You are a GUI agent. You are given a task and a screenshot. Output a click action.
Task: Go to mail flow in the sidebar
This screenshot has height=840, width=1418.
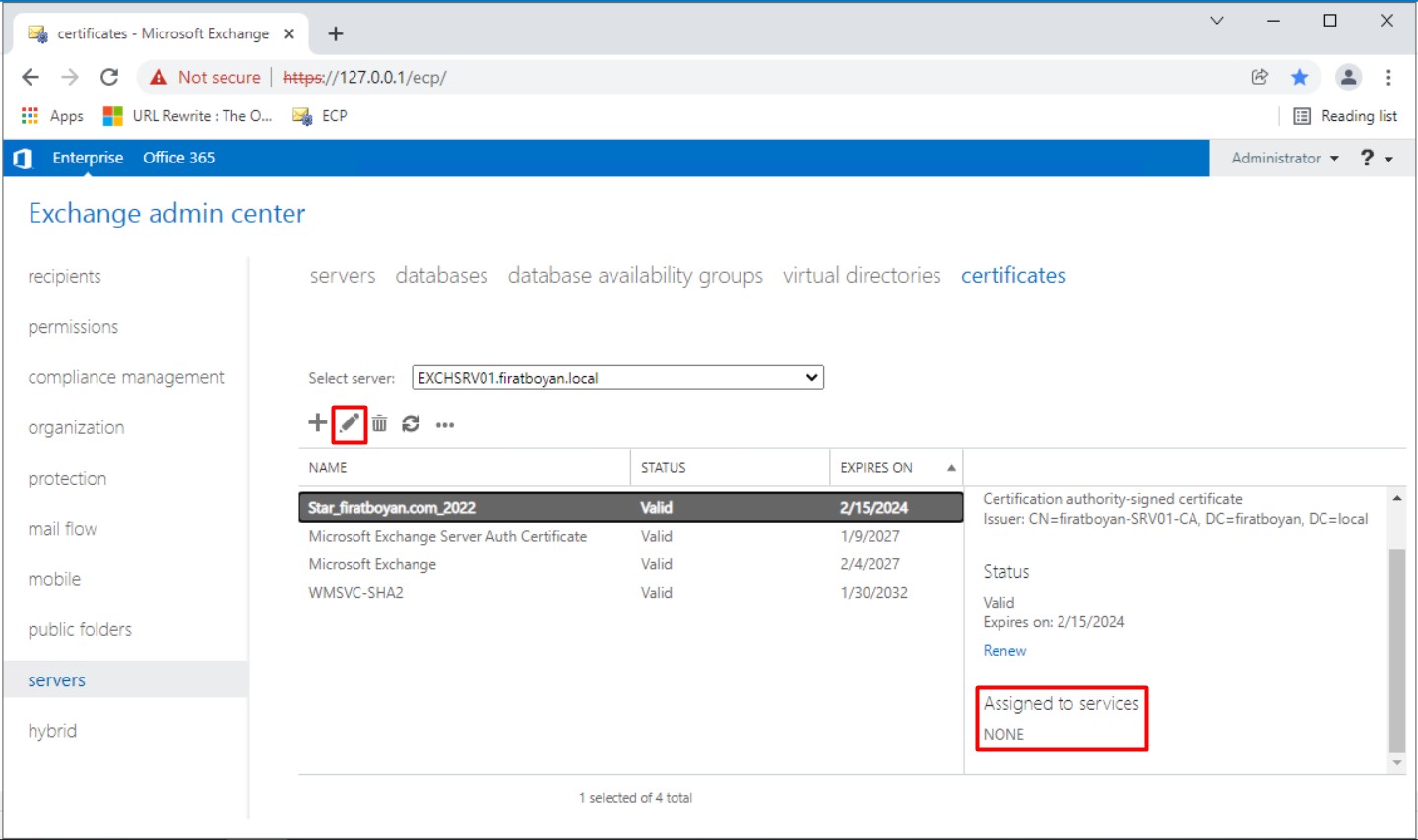point(62,529)
